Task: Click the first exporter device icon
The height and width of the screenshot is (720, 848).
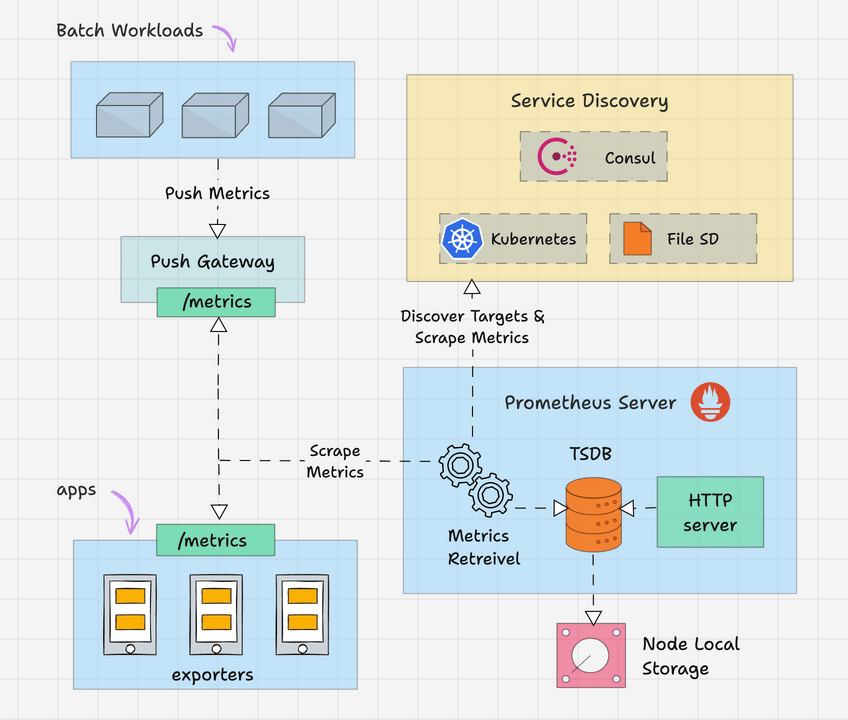Action: (130, 613)
